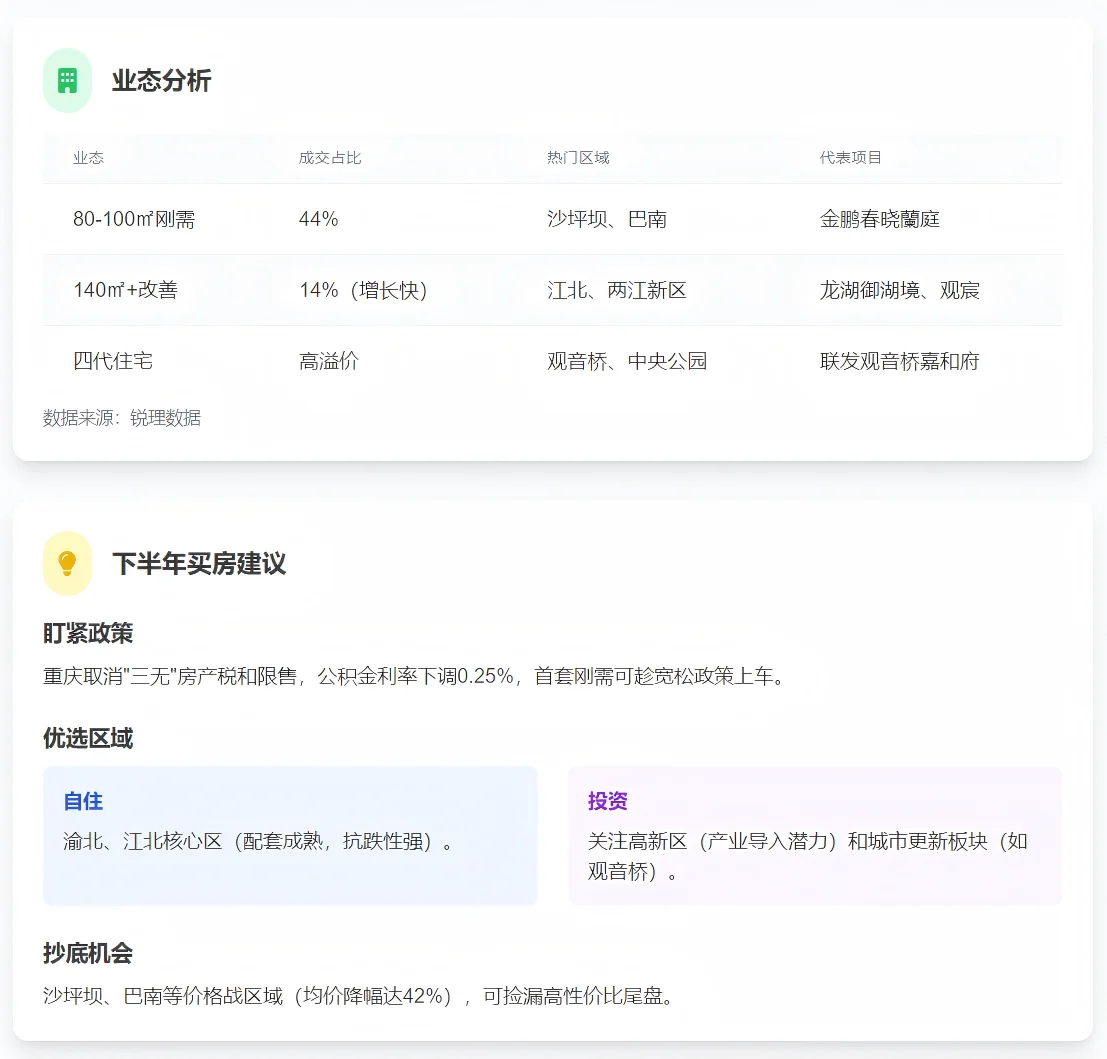The height and width of the screenshot is (1059, 1107).
Task: Click the purple 投资 card title
Action: (608, 801)
